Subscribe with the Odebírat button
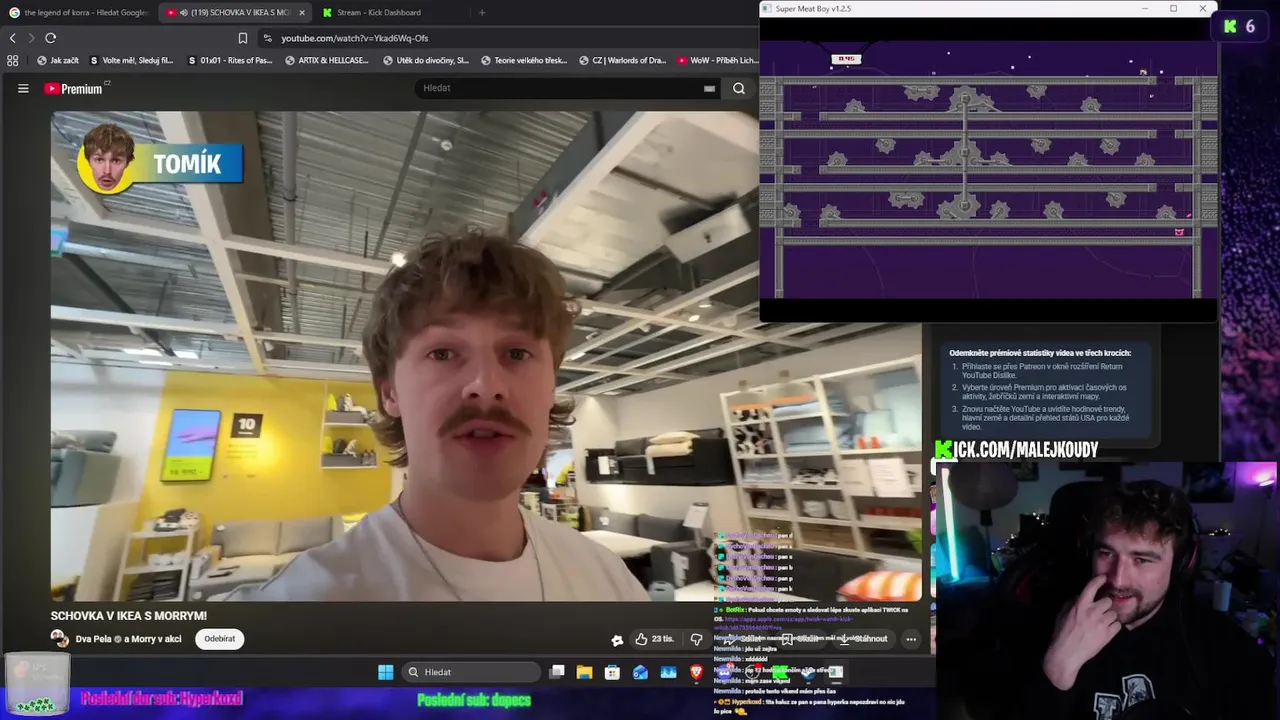 (x=220, y=638)
